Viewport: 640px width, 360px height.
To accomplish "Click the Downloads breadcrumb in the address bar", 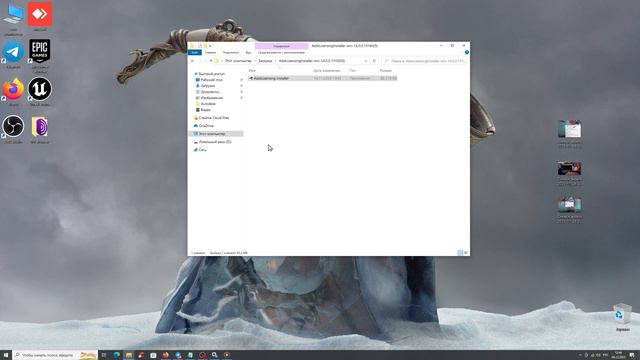I will (x=265, y=61).
